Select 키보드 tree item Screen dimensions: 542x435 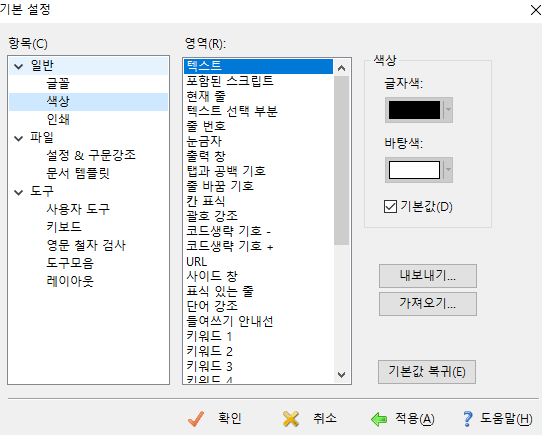click(x=64, y=227)
